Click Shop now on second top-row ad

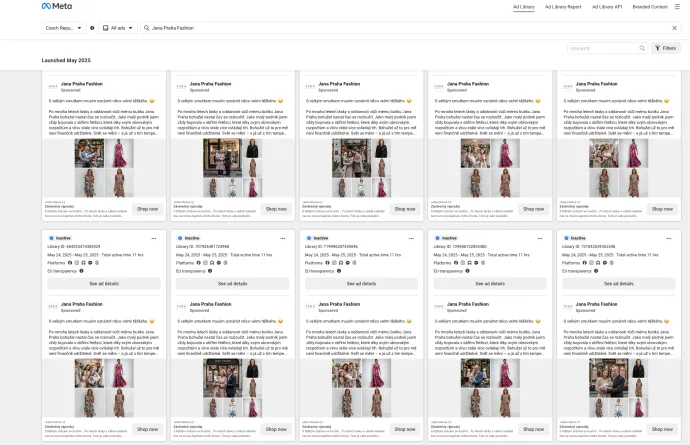(x=276, y=209)
